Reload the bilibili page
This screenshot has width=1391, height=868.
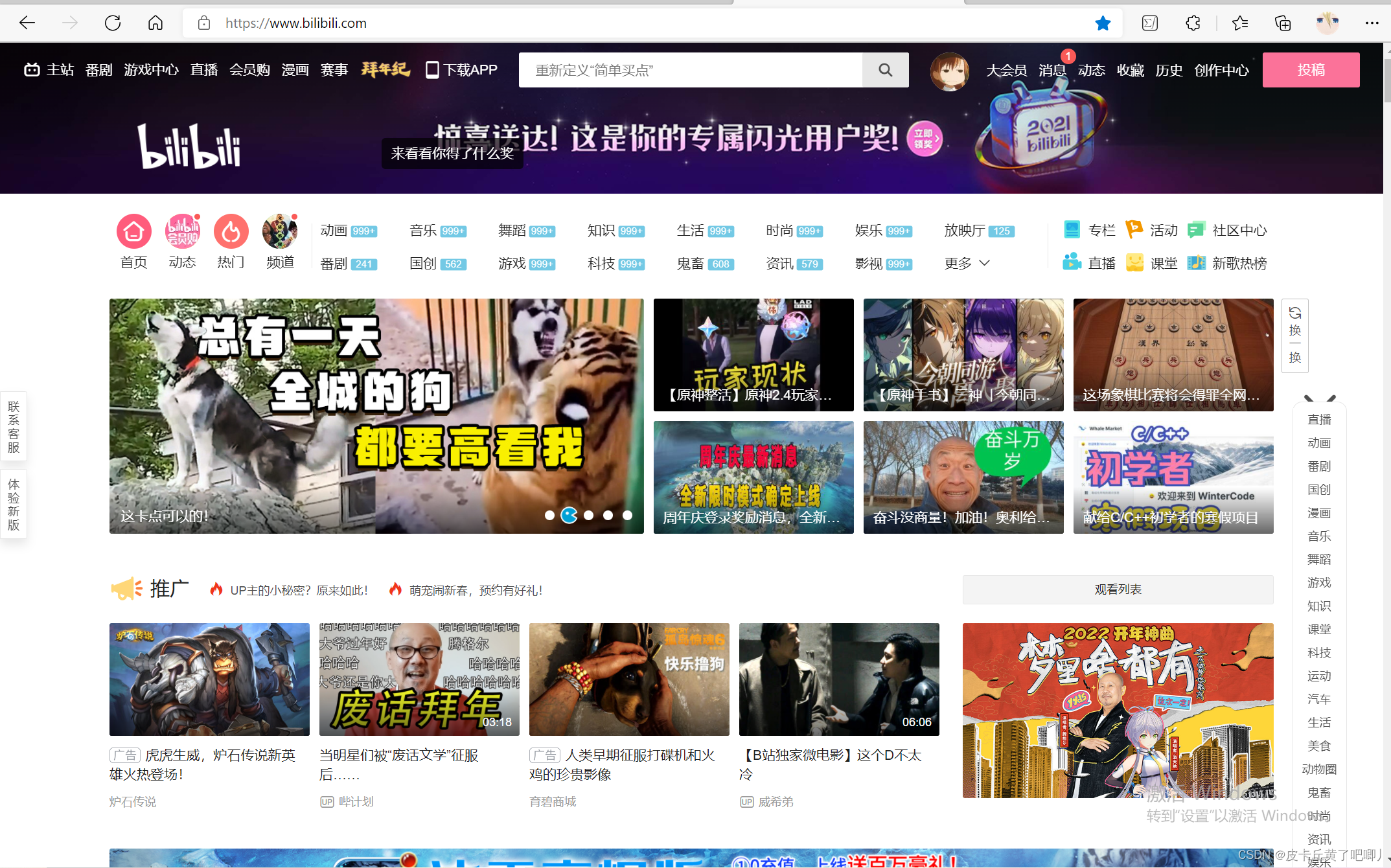(x=113, y=23)
